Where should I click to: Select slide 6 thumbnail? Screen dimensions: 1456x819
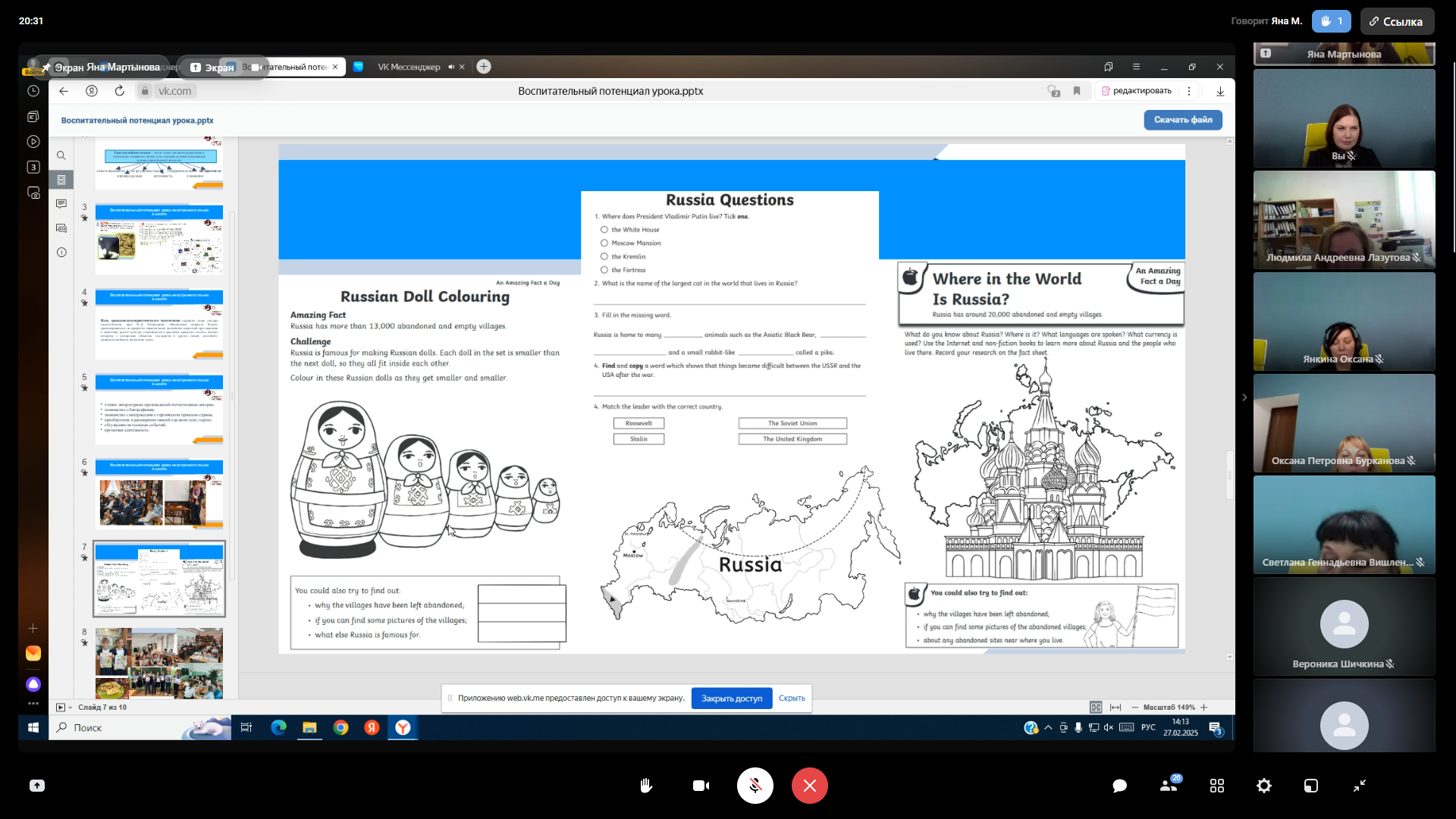click(159, 493)
